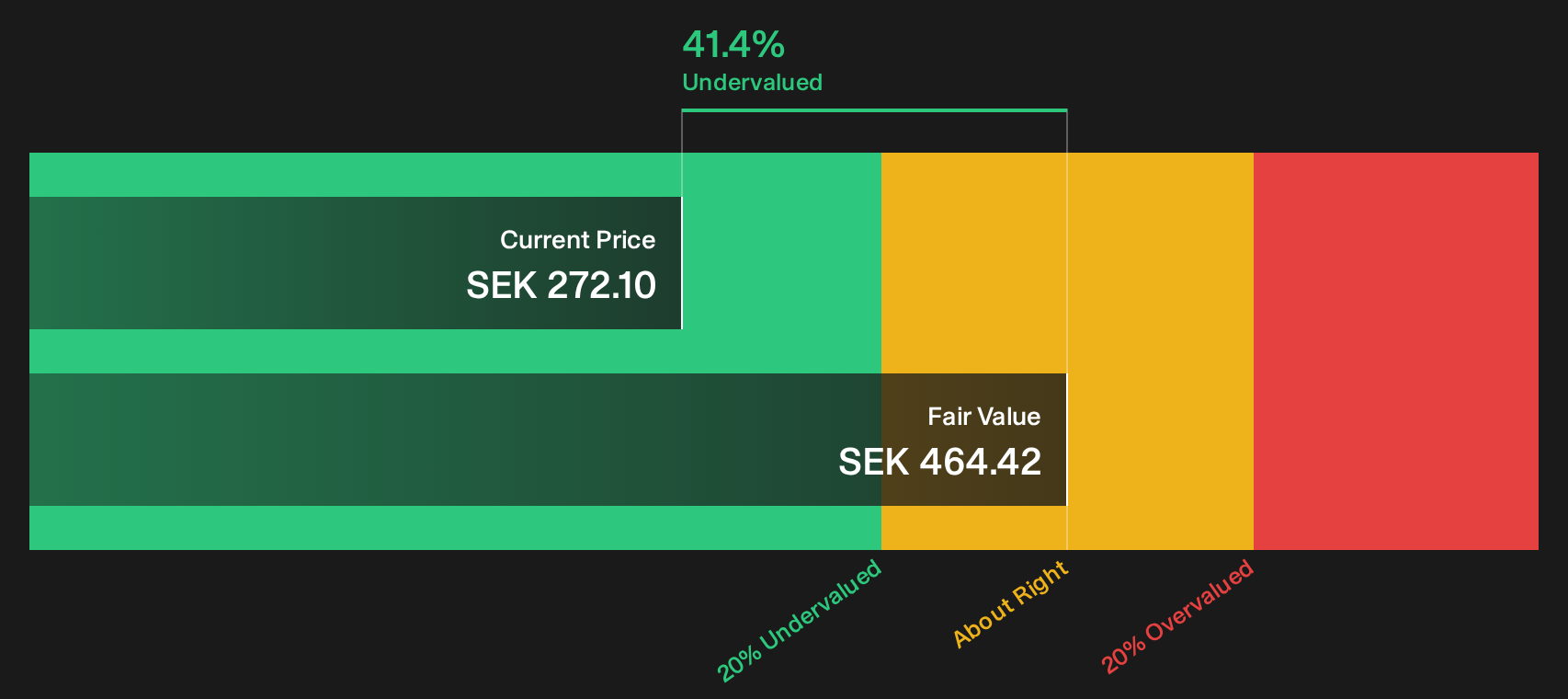
Task: Click the 20% Undervalued axis label
Action: coord(799,620)
